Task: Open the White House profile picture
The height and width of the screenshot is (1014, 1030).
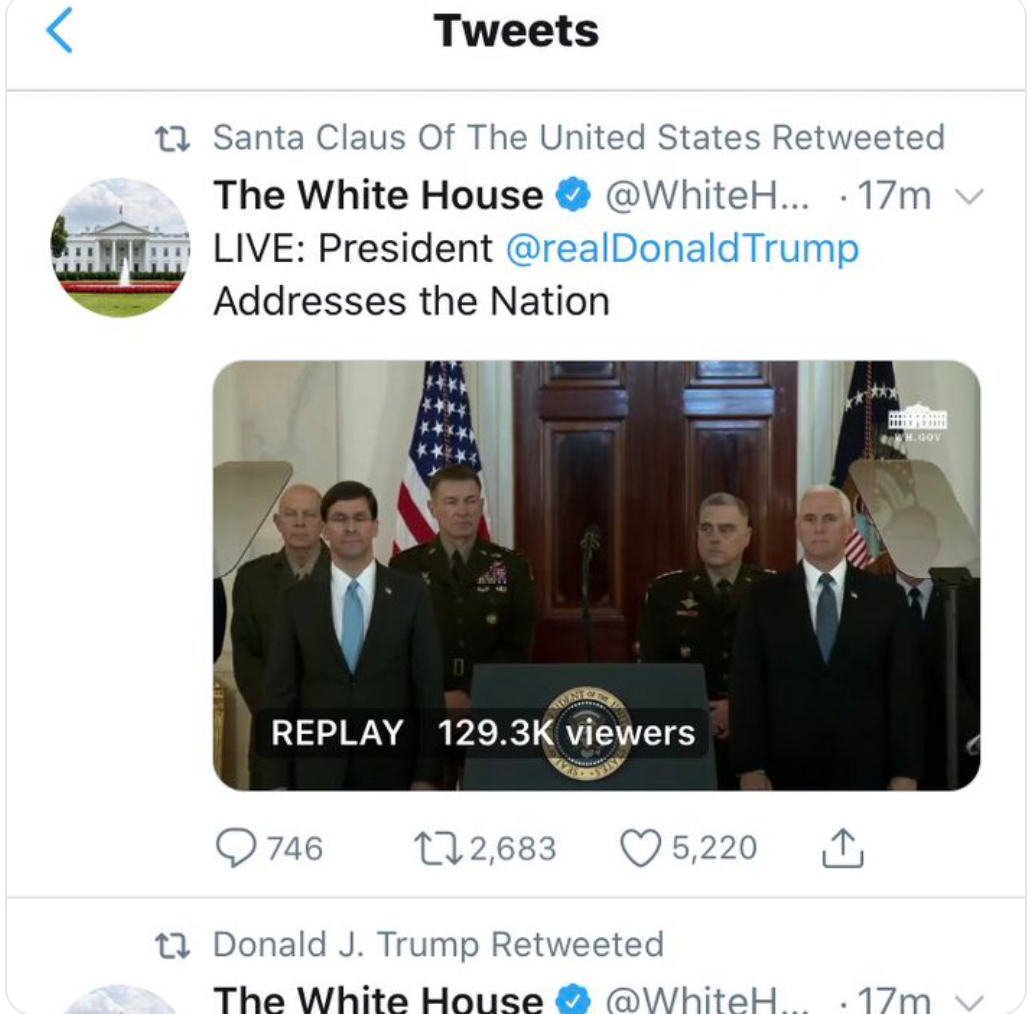Action: pyautogui.click(x=120, y=247)
